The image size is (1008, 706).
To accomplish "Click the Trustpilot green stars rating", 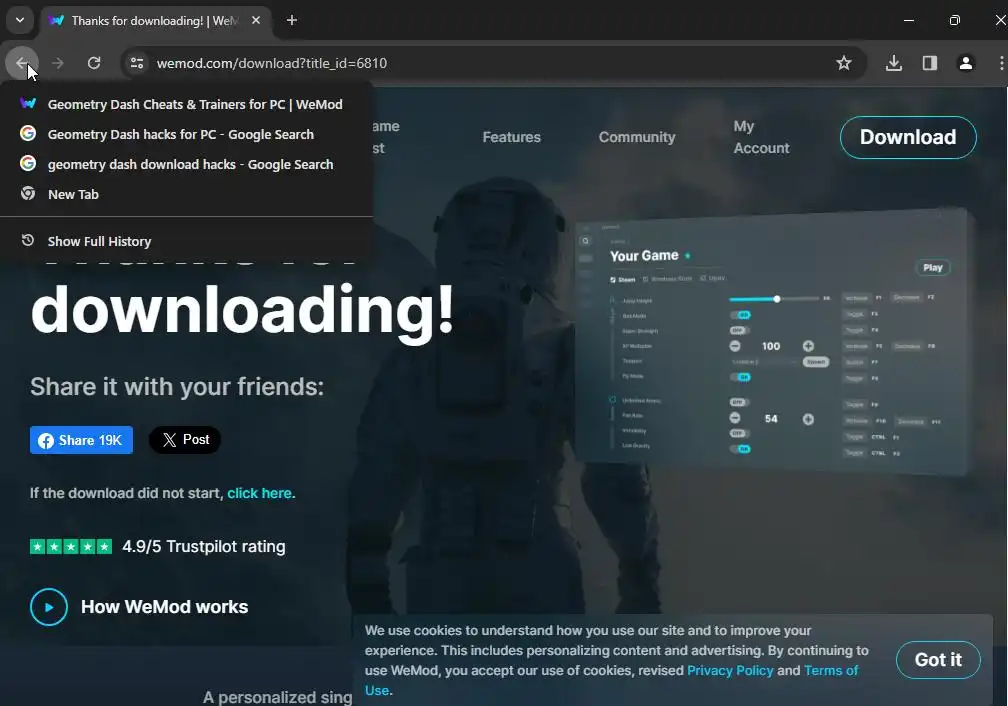I will [x=71, y=547].
